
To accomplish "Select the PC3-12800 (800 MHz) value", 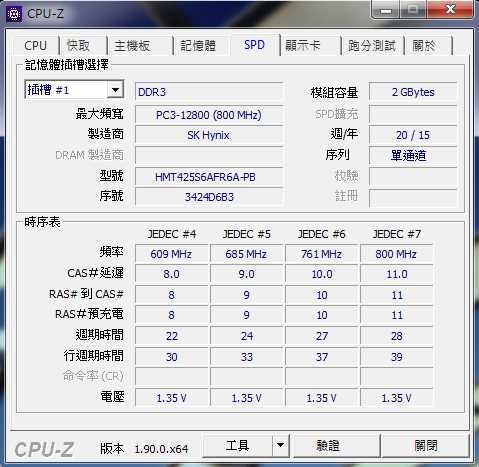I will [x=209, y=115].
